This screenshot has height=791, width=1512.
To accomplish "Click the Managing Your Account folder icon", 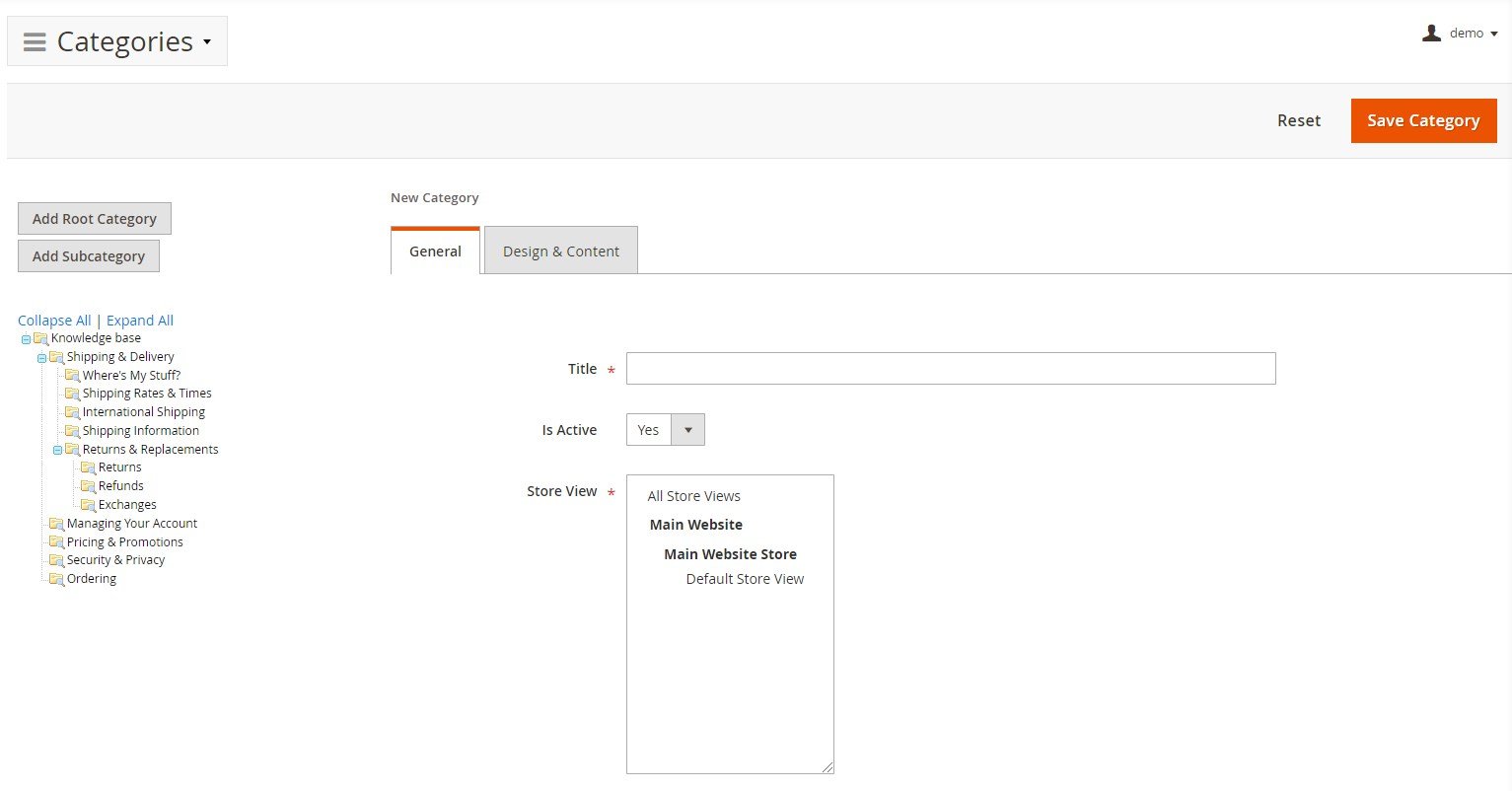I will pyautogui.click(x=56, y=524).
